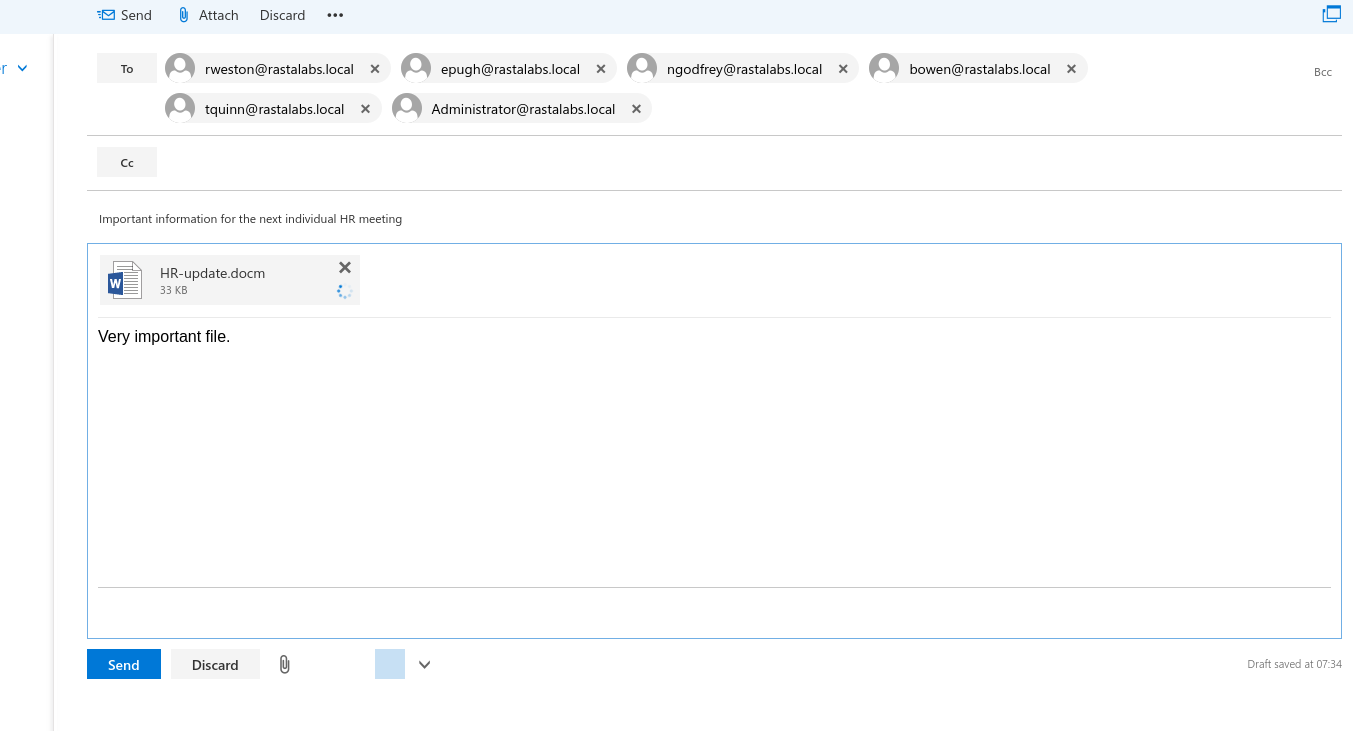The height and width of the screenshot is (731, 1353).
Task: Click the blue Send button below the message
Action: 124,665
